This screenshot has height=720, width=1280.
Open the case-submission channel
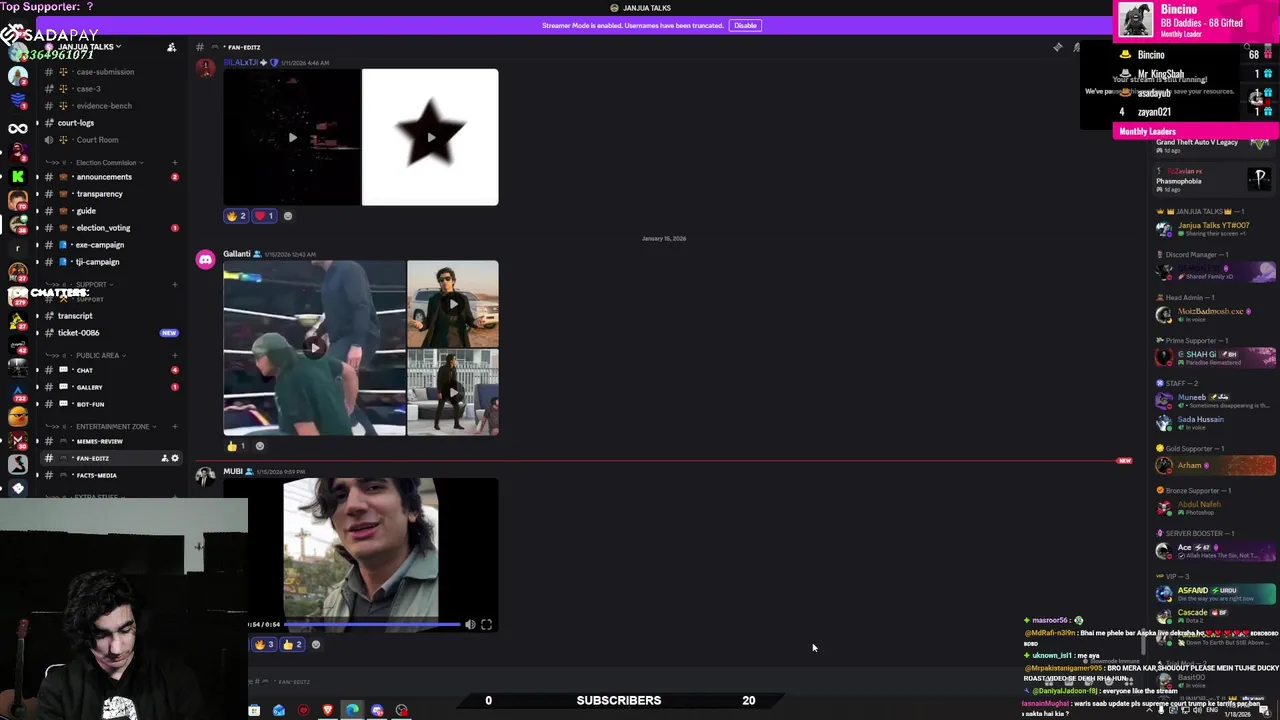tap(111, 72)
